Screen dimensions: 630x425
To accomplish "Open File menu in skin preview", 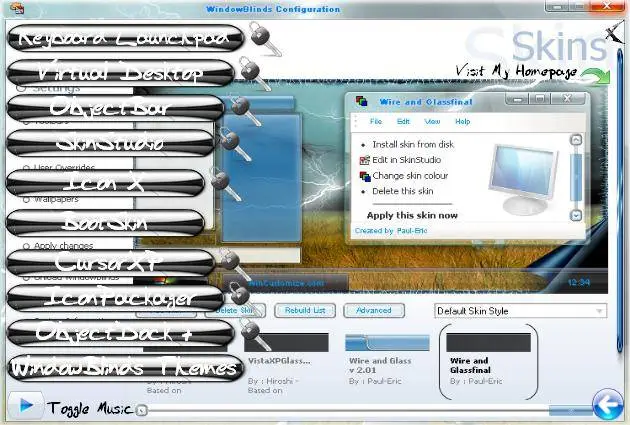I will coord(376,121).
